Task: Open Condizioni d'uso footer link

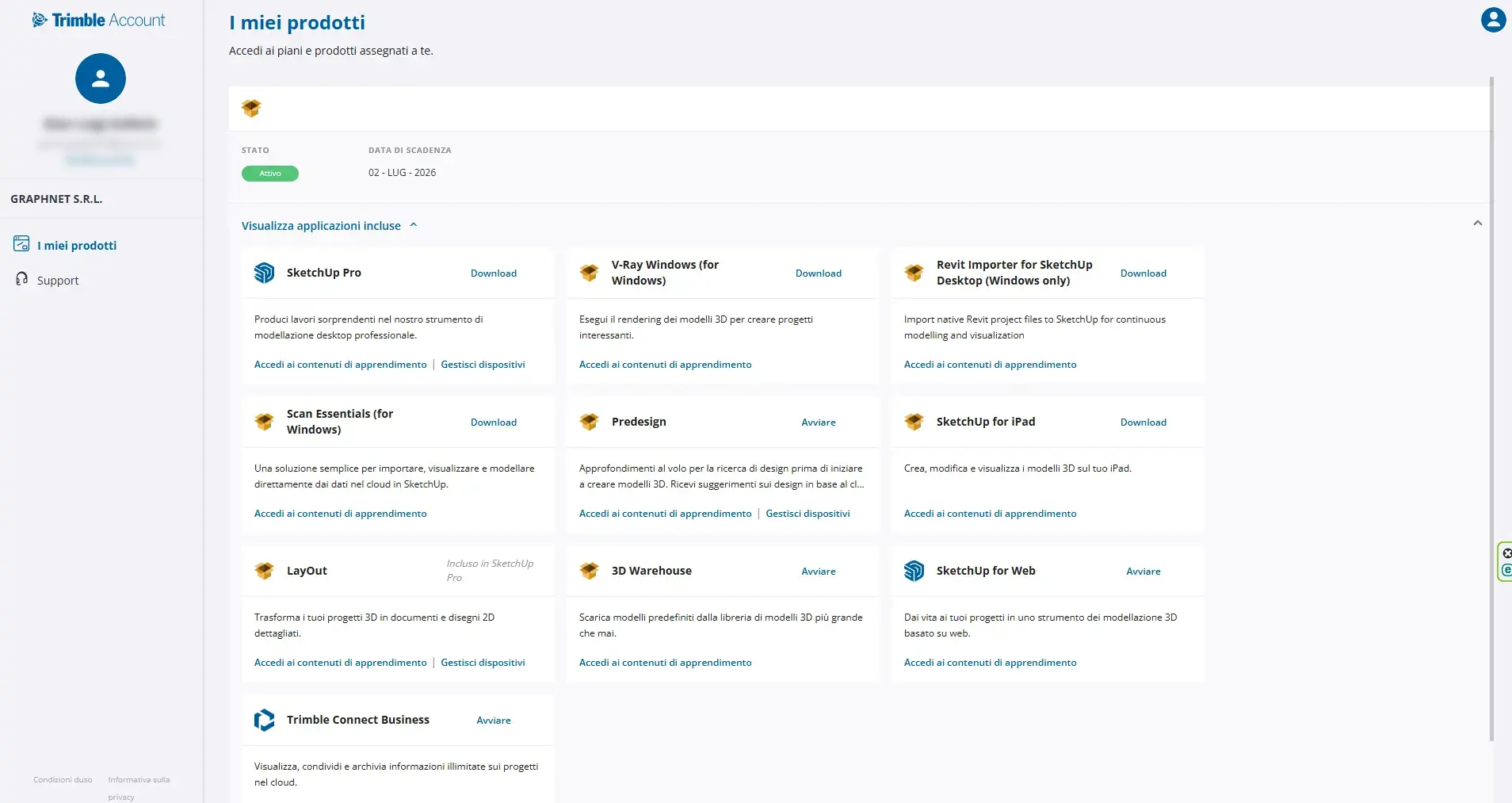Action: (63, 780)
